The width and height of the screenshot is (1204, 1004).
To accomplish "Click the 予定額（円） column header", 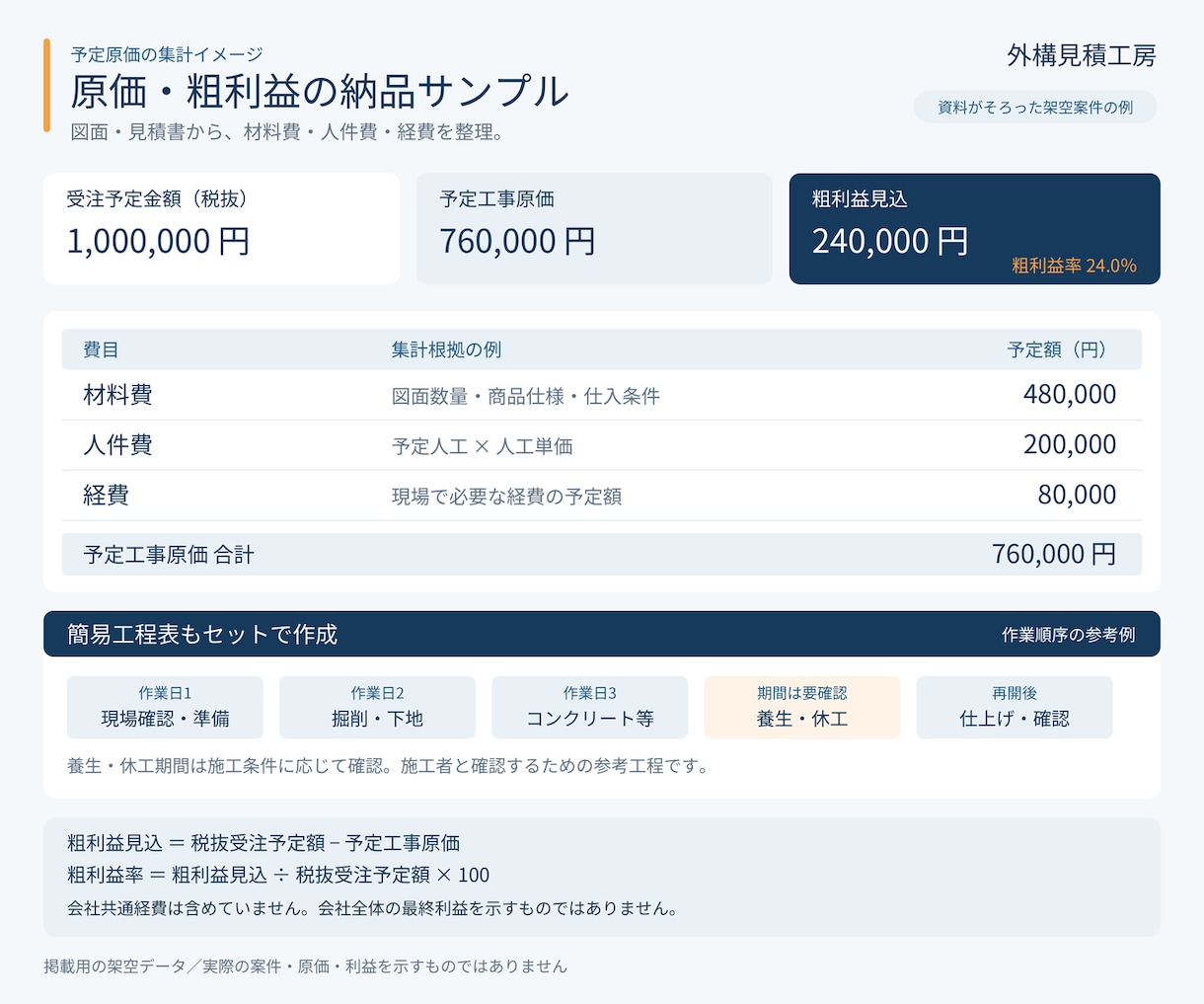I will click(x=1062, y=349).
